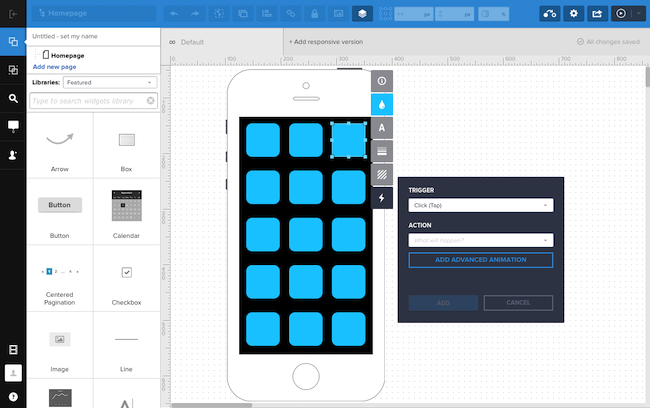Click the Untitled project name field
The height and width of the screenshot is (408, 650).
tap(65, 36)
